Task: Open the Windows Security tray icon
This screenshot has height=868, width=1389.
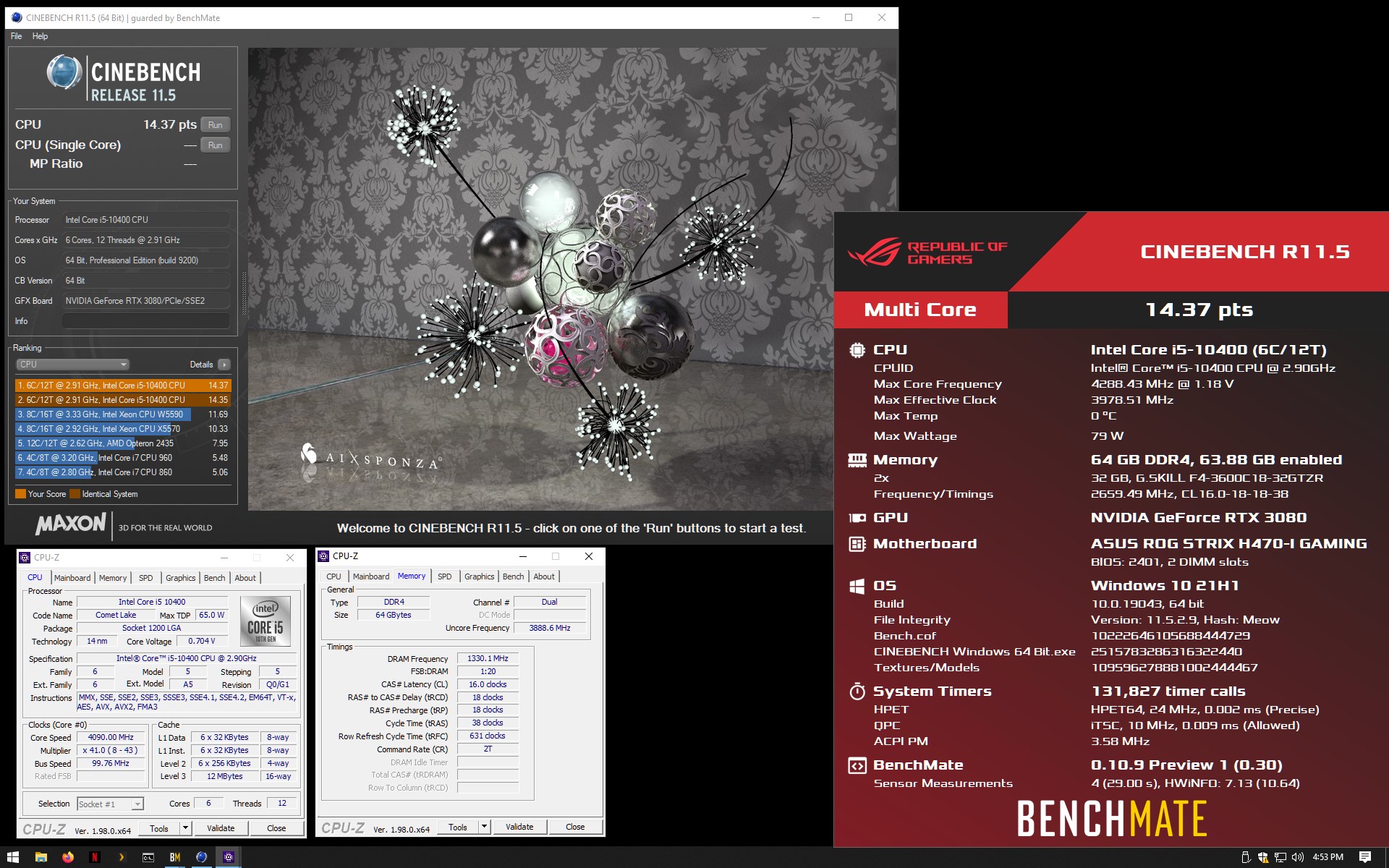Action: [1262, 857]
